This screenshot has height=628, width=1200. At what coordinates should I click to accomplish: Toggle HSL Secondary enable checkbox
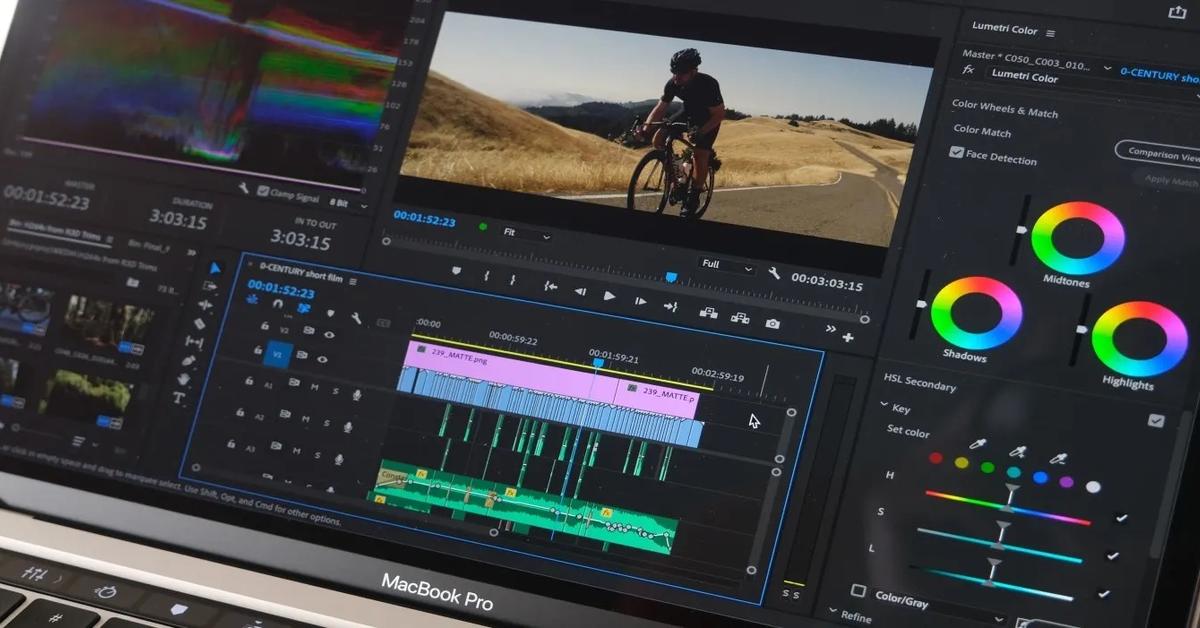point(1156,420)
